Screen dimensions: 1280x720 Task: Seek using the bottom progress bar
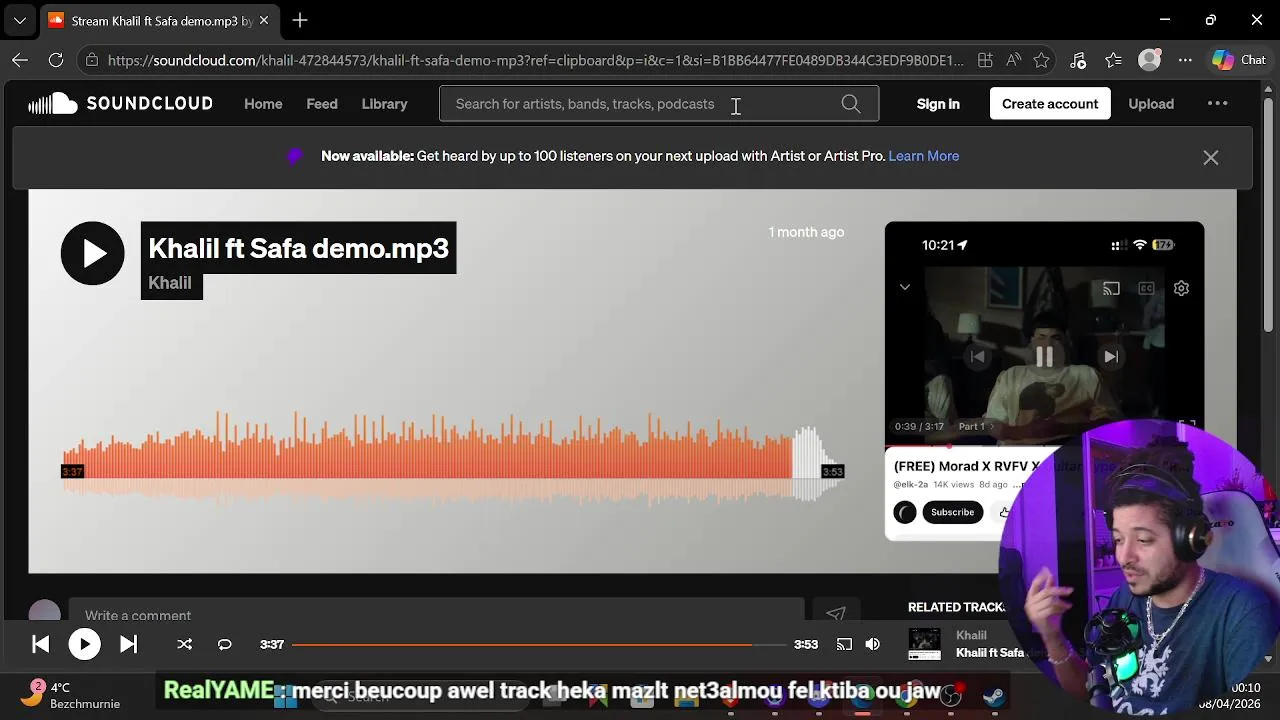click(x=539, y=645)
